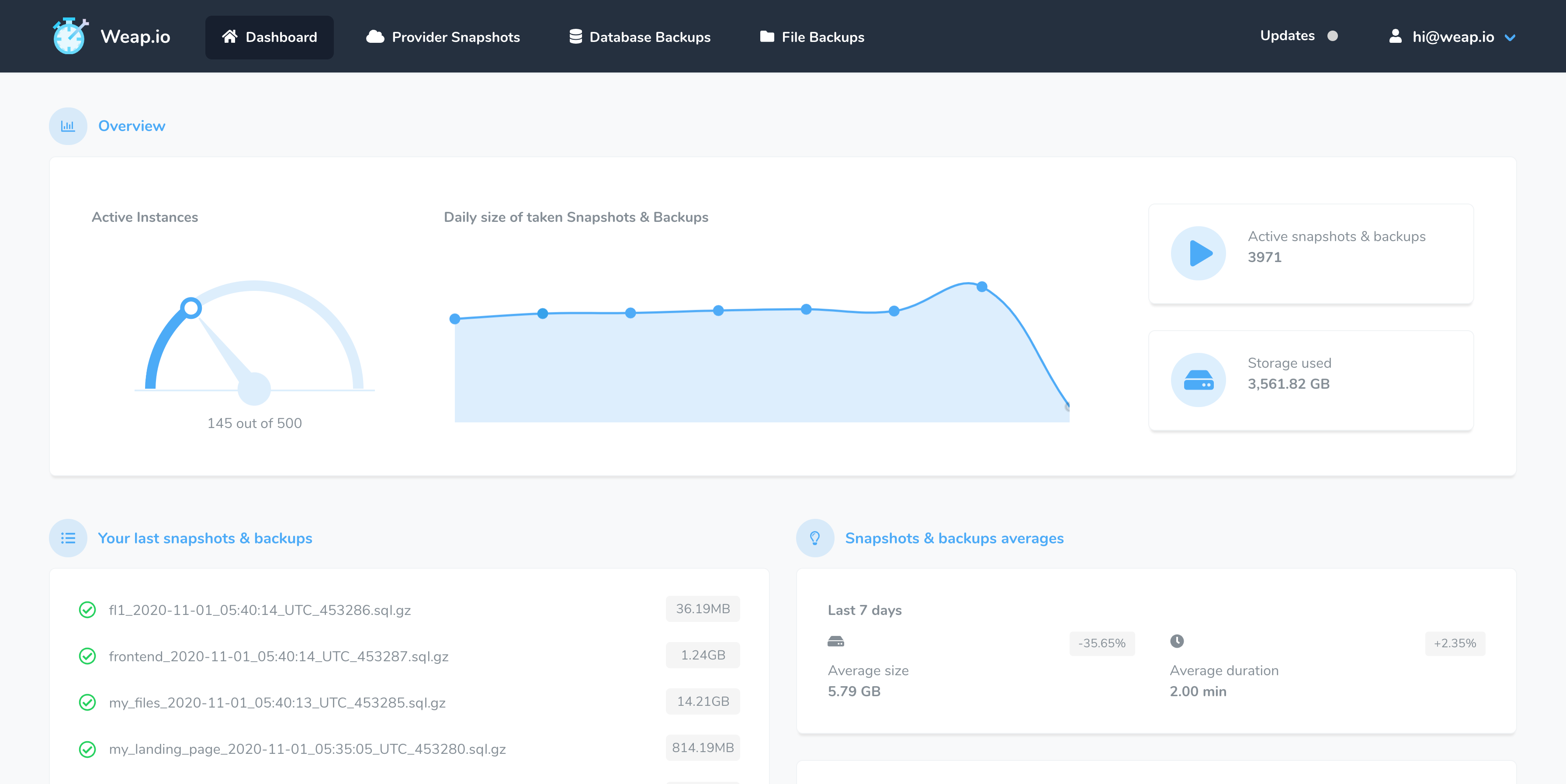Screen dimensions: 1566x784
Task: Click the 3,561.82 GB storage value
Action: (1288, 384)
